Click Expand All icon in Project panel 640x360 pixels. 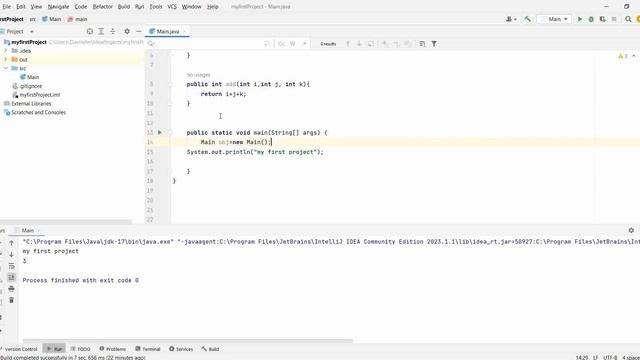[101, 31]
